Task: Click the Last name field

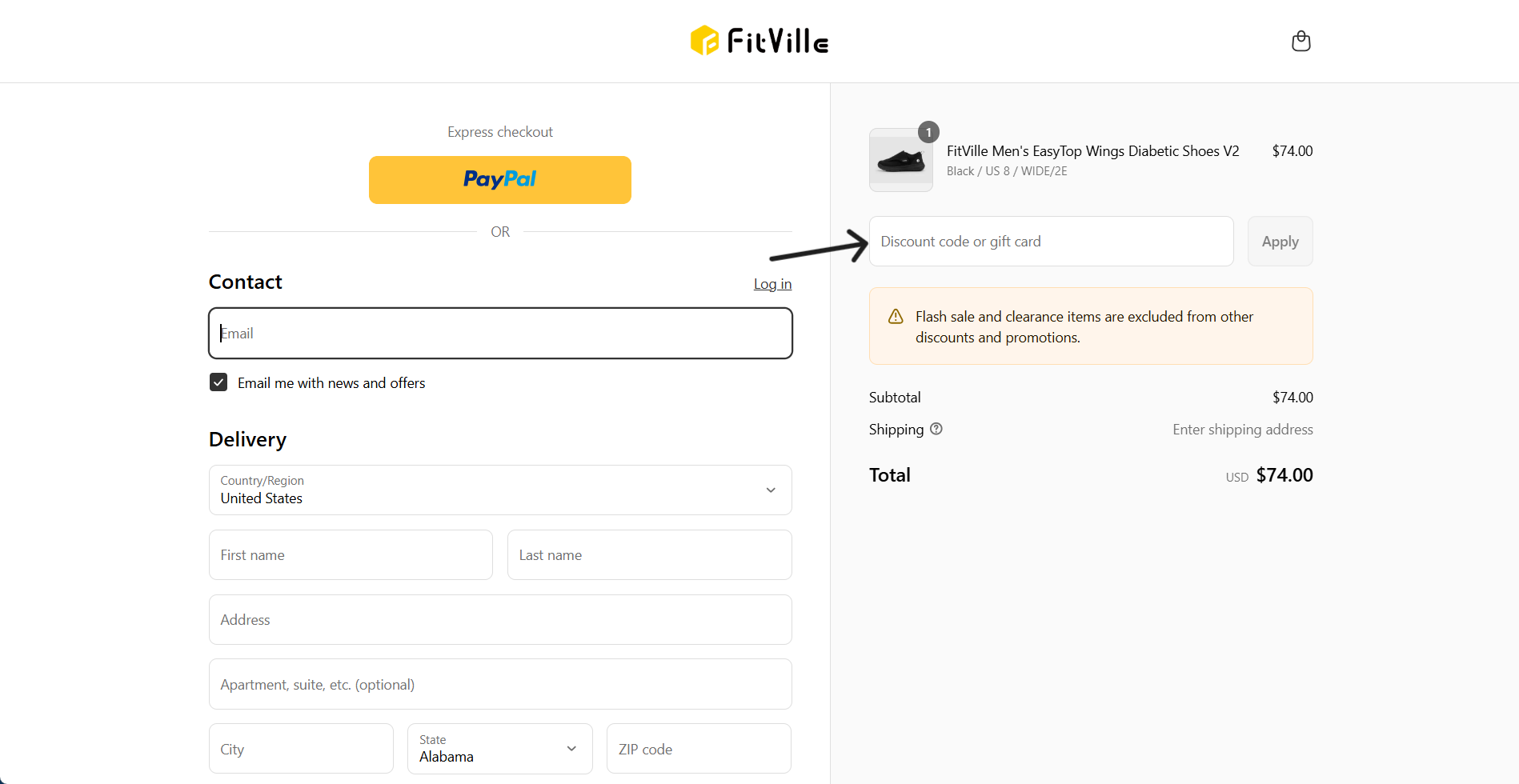Action: tap(649, 555)
